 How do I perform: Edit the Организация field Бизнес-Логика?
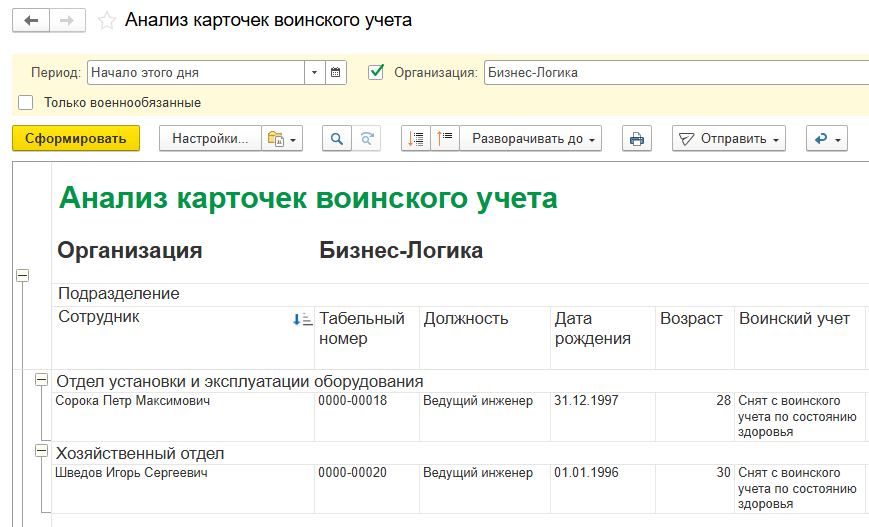[676, 73]
